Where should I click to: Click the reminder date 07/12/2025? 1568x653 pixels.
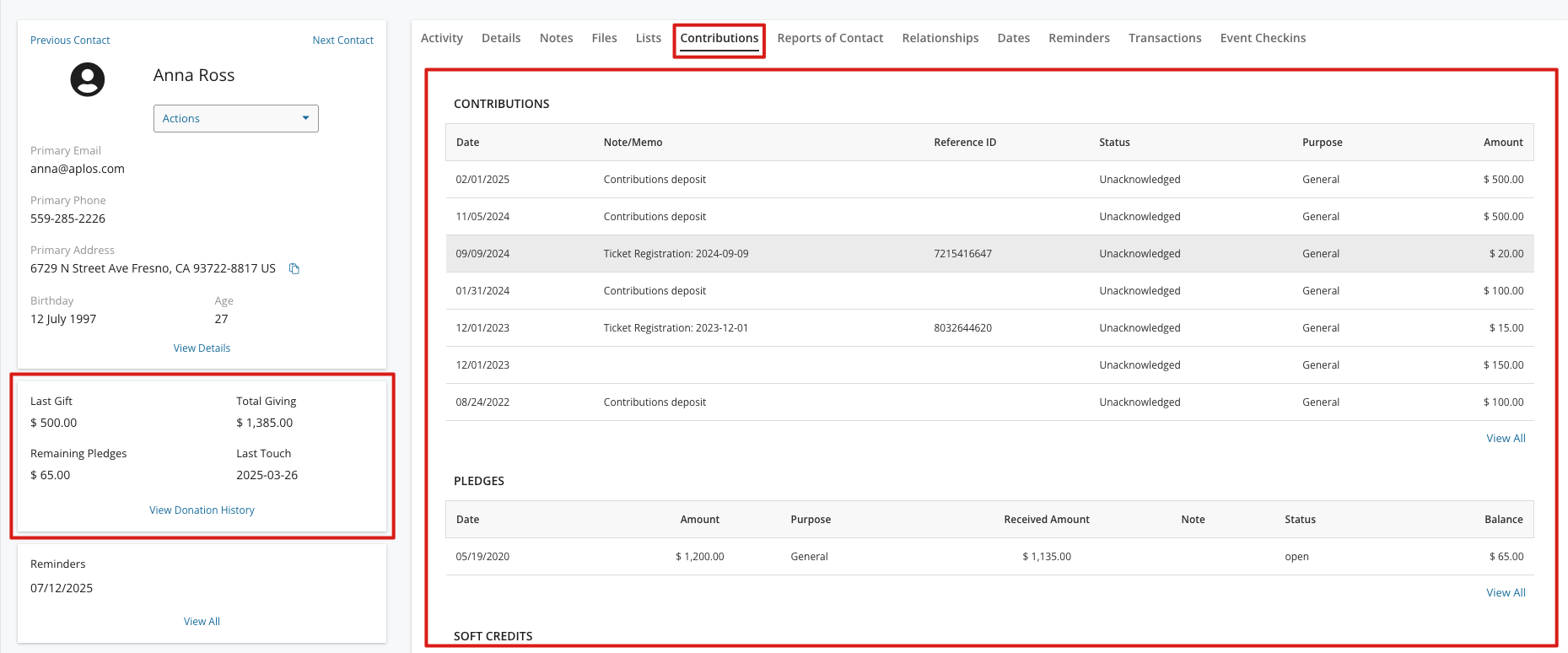point(62,588)
